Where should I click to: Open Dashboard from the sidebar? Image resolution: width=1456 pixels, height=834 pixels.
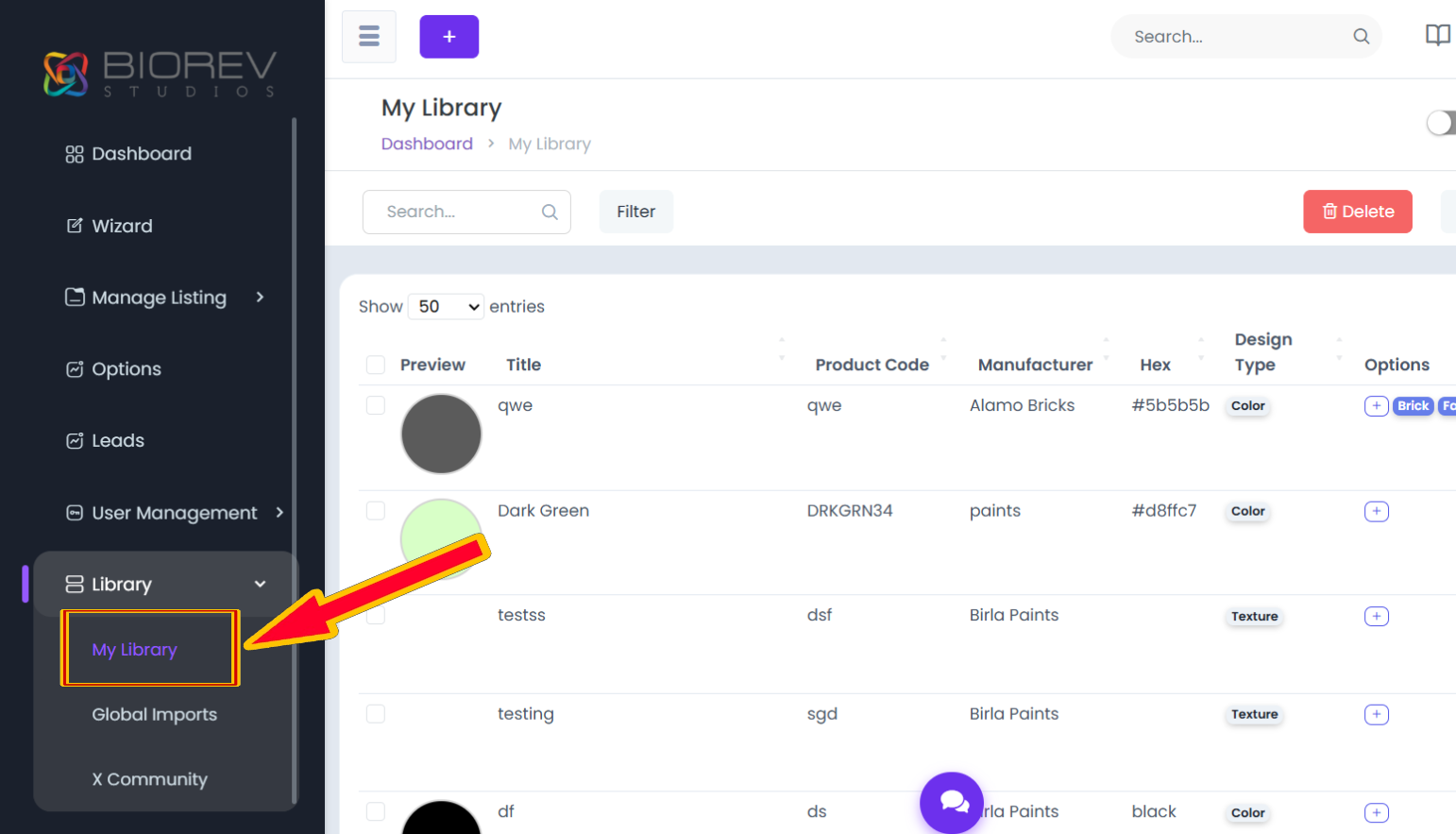pyautogui.click(x=142, y=154)
